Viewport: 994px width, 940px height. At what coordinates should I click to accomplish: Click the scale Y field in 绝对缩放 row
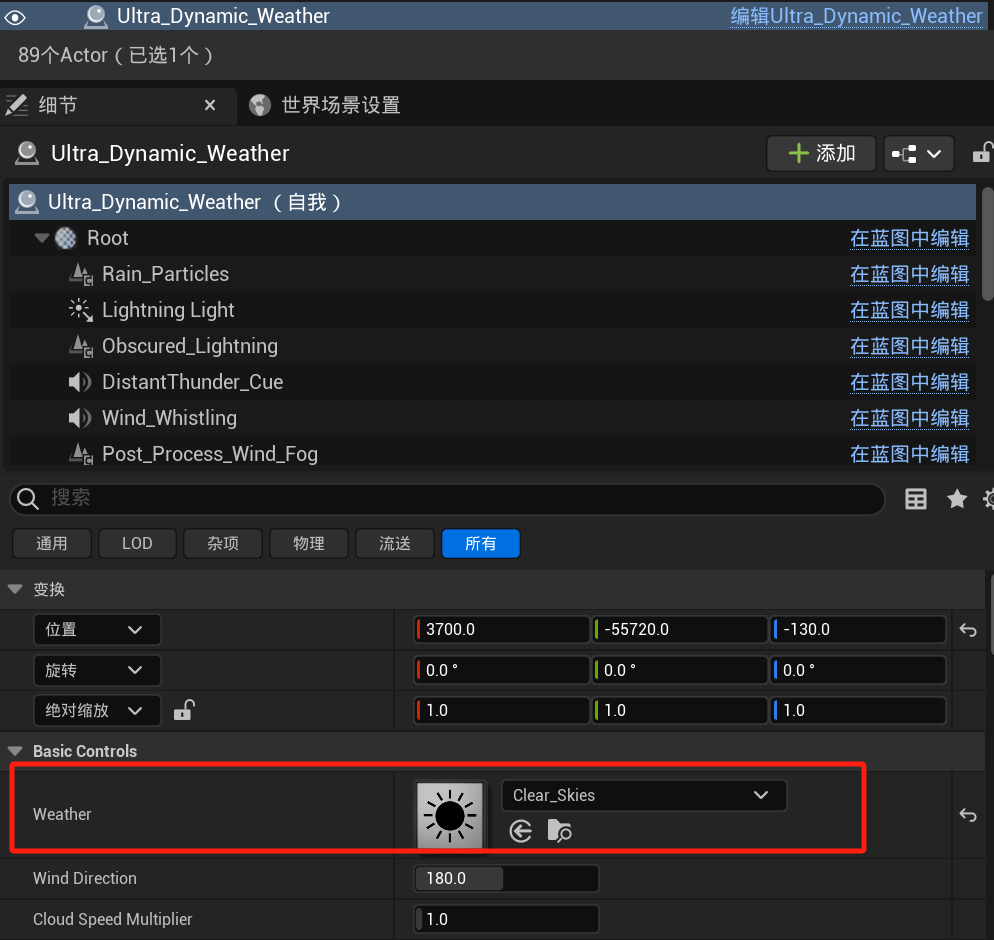(x=680, y=711)
